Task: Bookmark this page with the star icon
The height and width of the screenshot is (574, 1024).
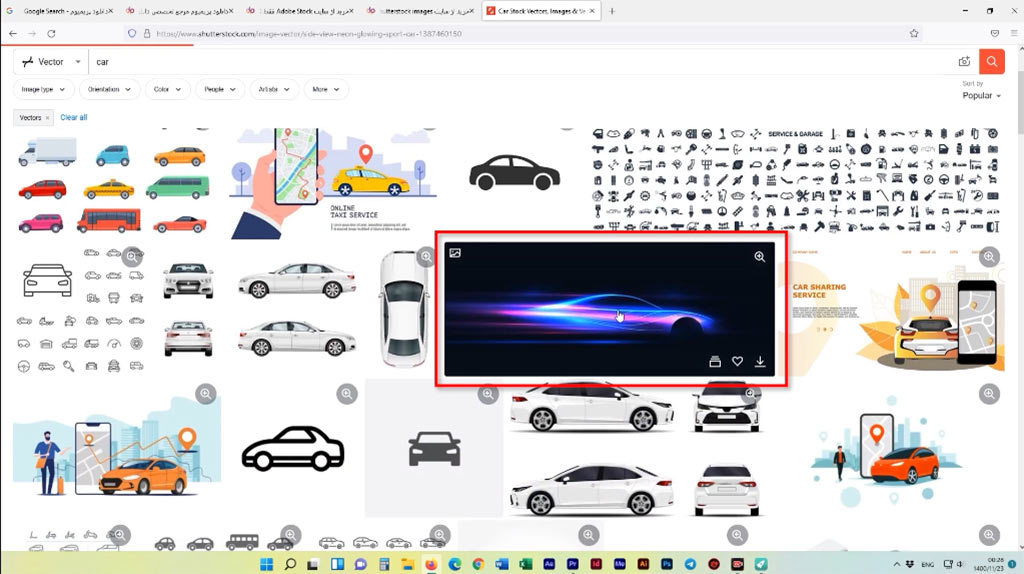Action: (x=914, y=33)
